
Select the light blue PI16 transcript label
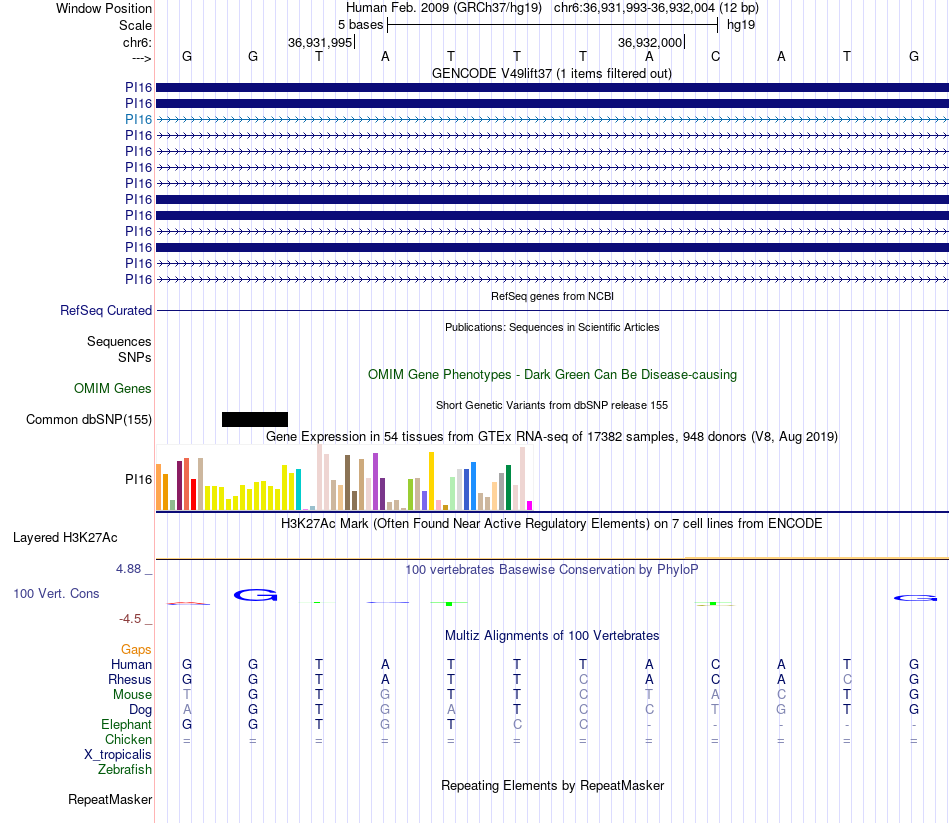138,119
